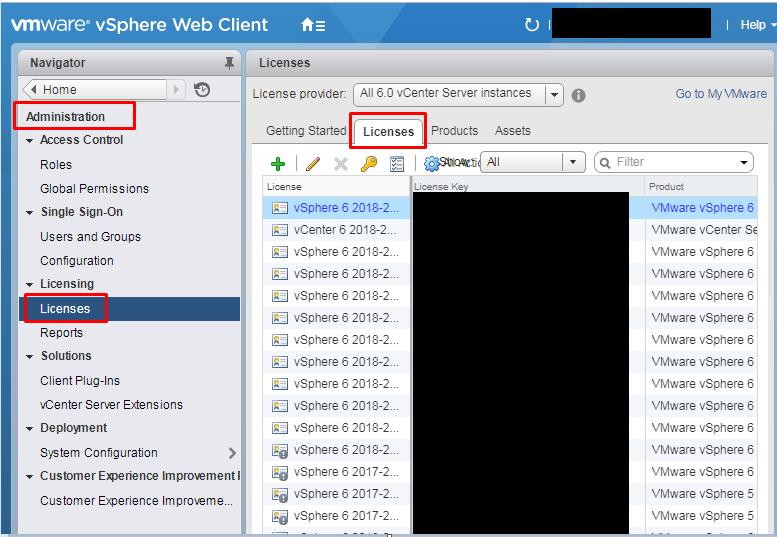The height and width of the screenshot is (537, 777).
Task: Open the gear actions menu
Action: [432, 163]
